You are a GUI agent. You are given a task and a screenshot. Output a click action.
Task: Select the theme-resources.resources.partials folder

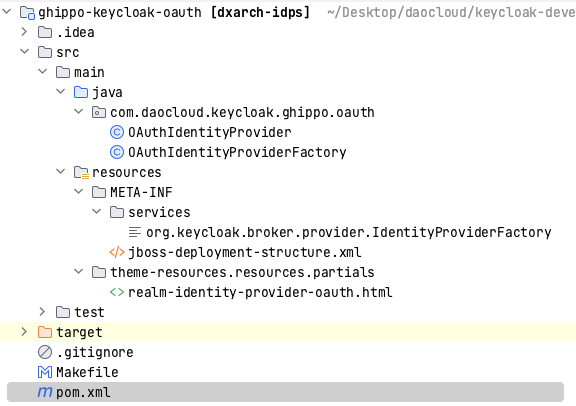(x=242, y=272)
